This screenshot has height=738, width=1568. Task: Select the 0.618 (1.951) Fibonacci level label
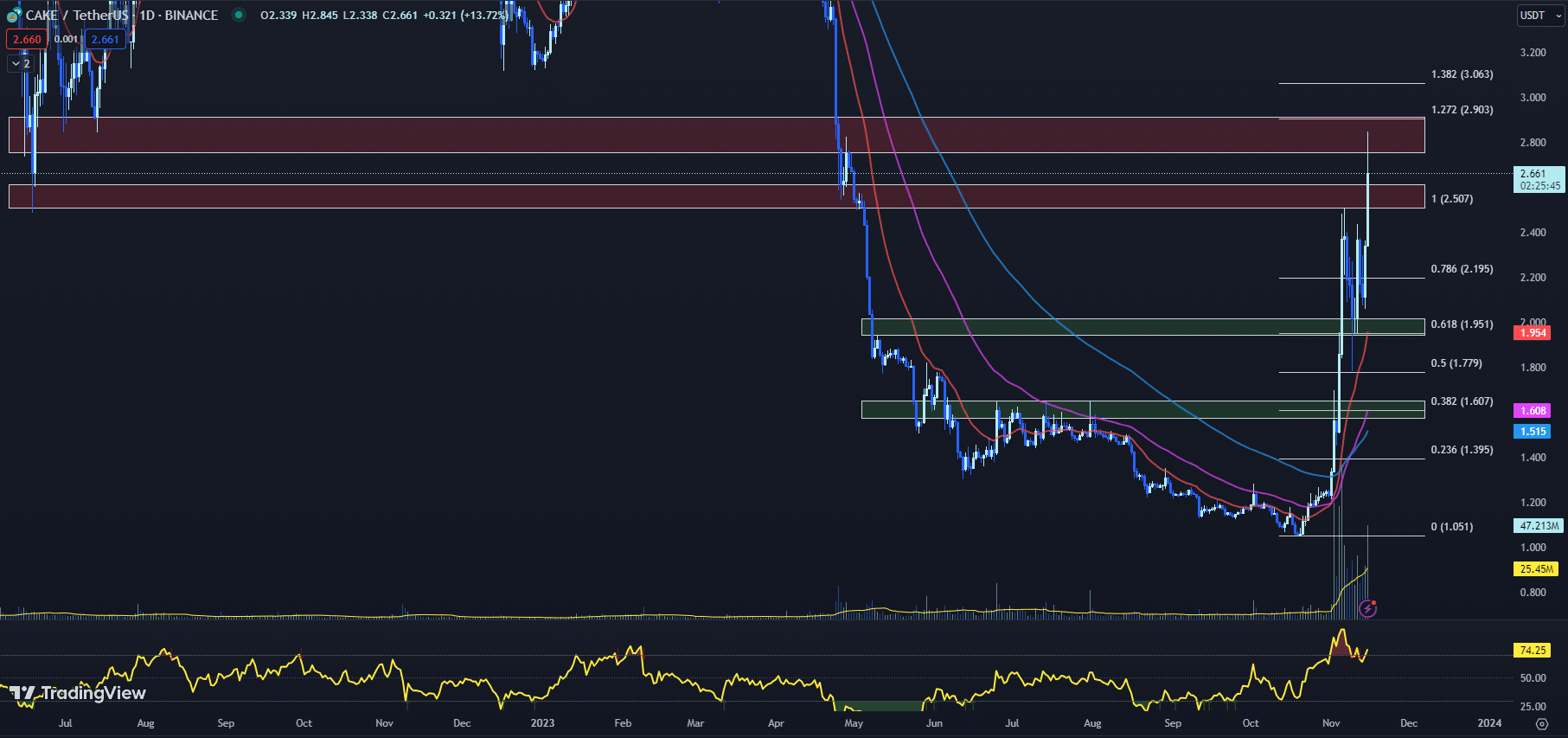click(x=1462, y=324)
